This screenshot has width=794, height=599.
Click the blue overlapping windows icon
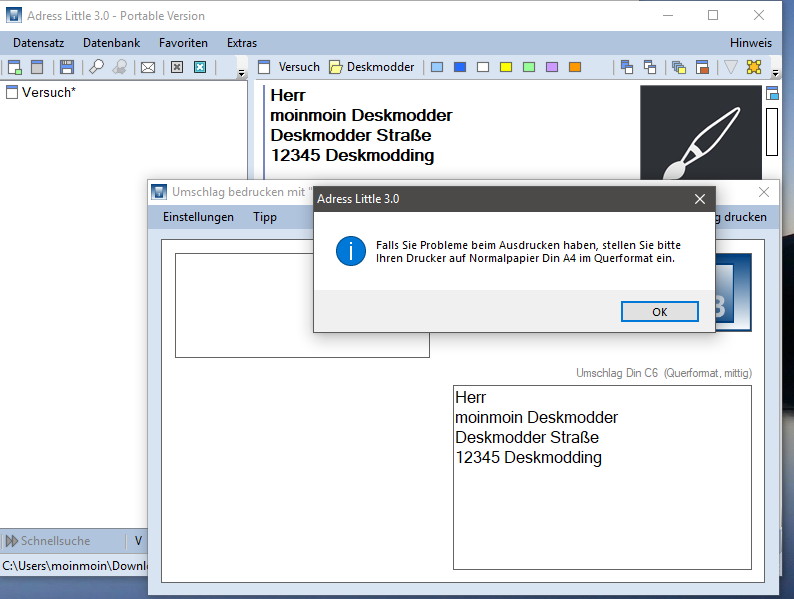[x=627, y=67]
